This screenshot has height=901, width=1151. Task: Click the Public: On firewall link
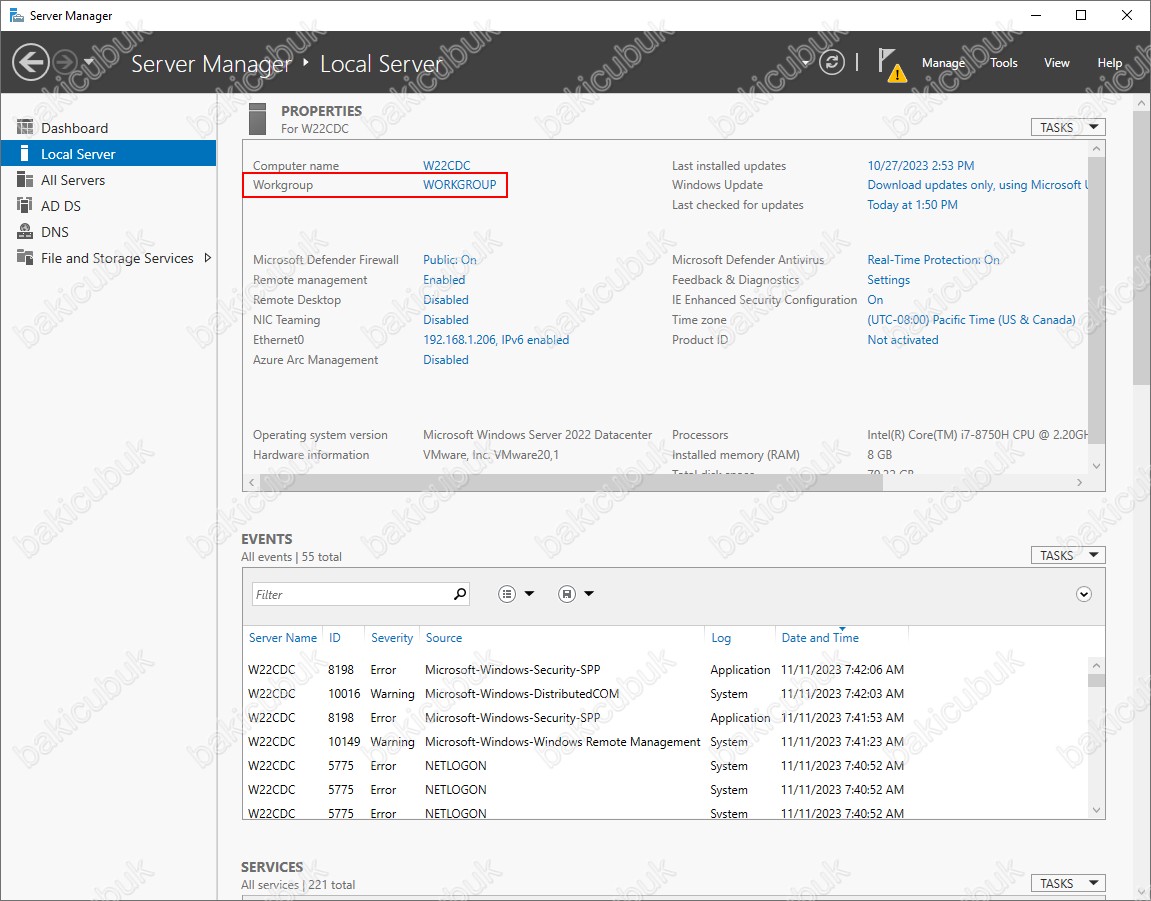(x=449, y=260)
